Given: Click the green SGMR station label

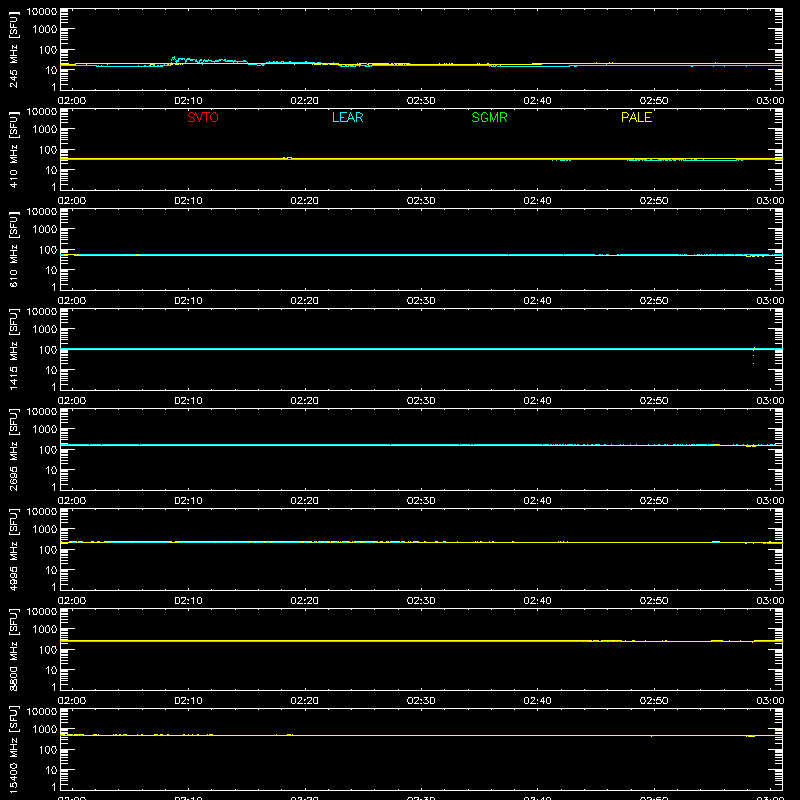Looking at the screenshot, I should click(x=489, y=117).
